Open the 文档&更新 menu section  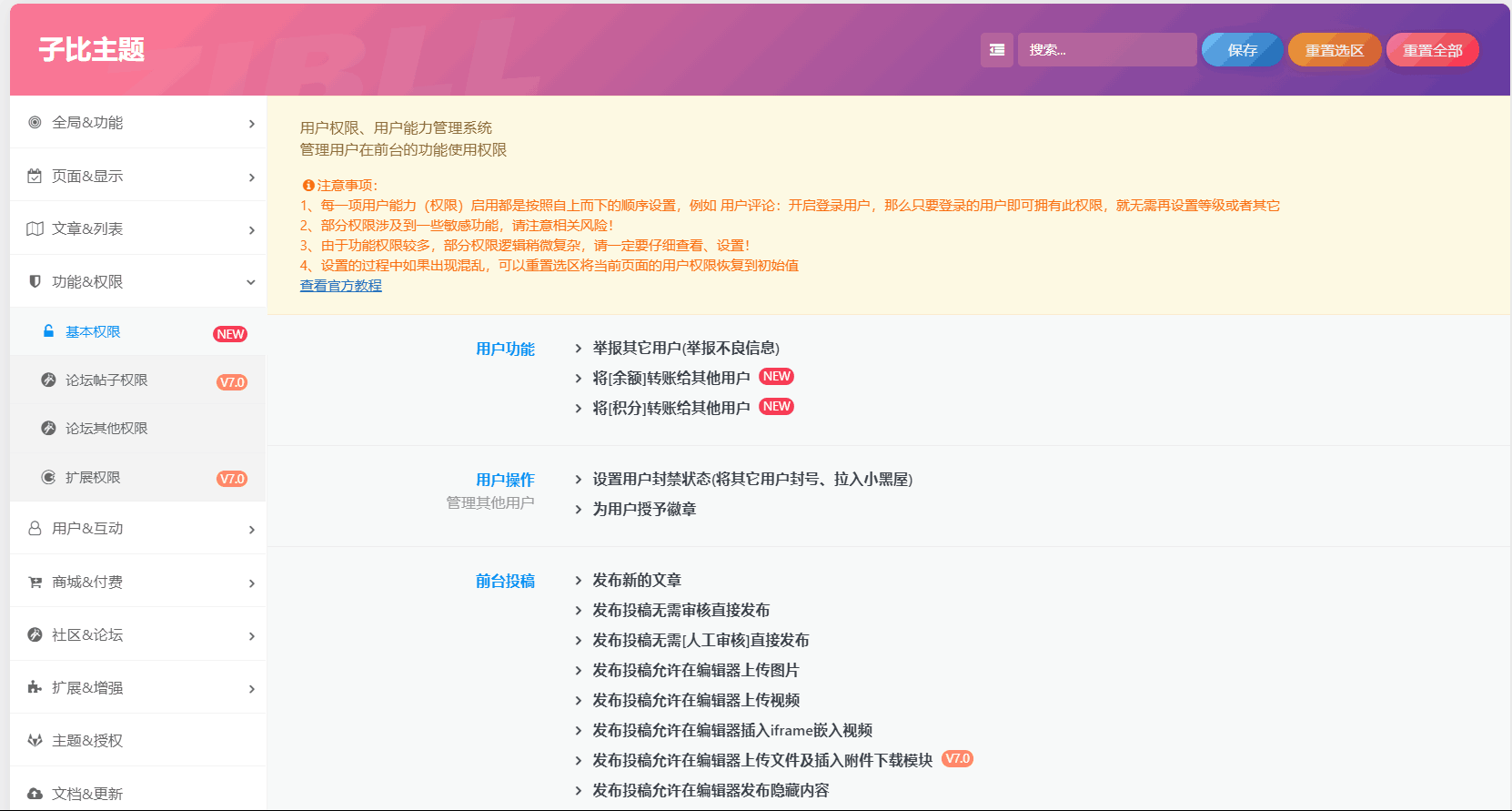coord(138,789)
